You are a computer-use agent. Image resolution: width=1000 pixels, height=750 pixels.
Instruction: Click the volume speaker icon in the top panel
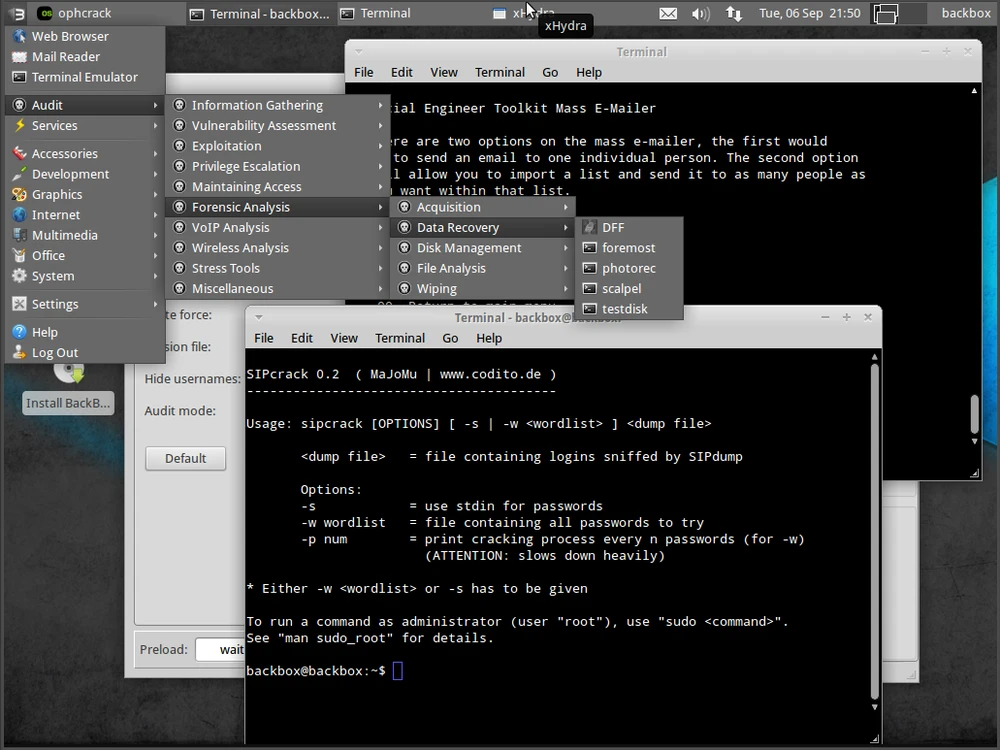tap(700, 14)
